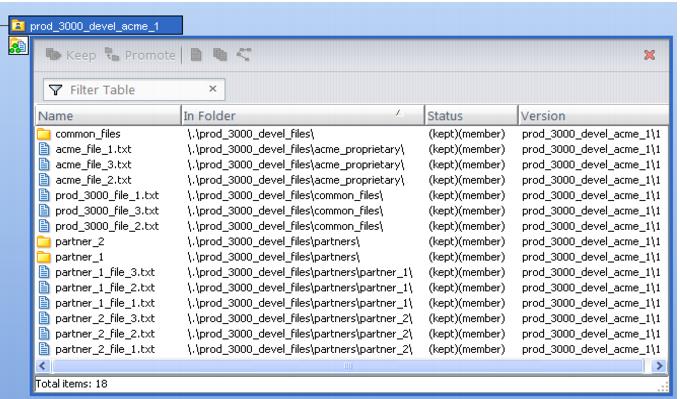Viewport: 680px width, 399px height.
Task: Clear the Filter Table field with the x
Action: (212, 89)
